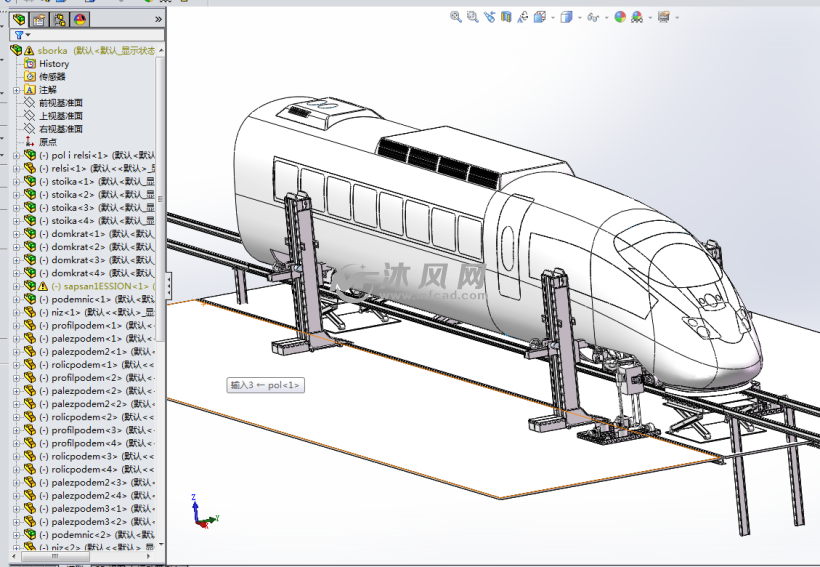Click the Previous View icon

(x=489, y=17)
